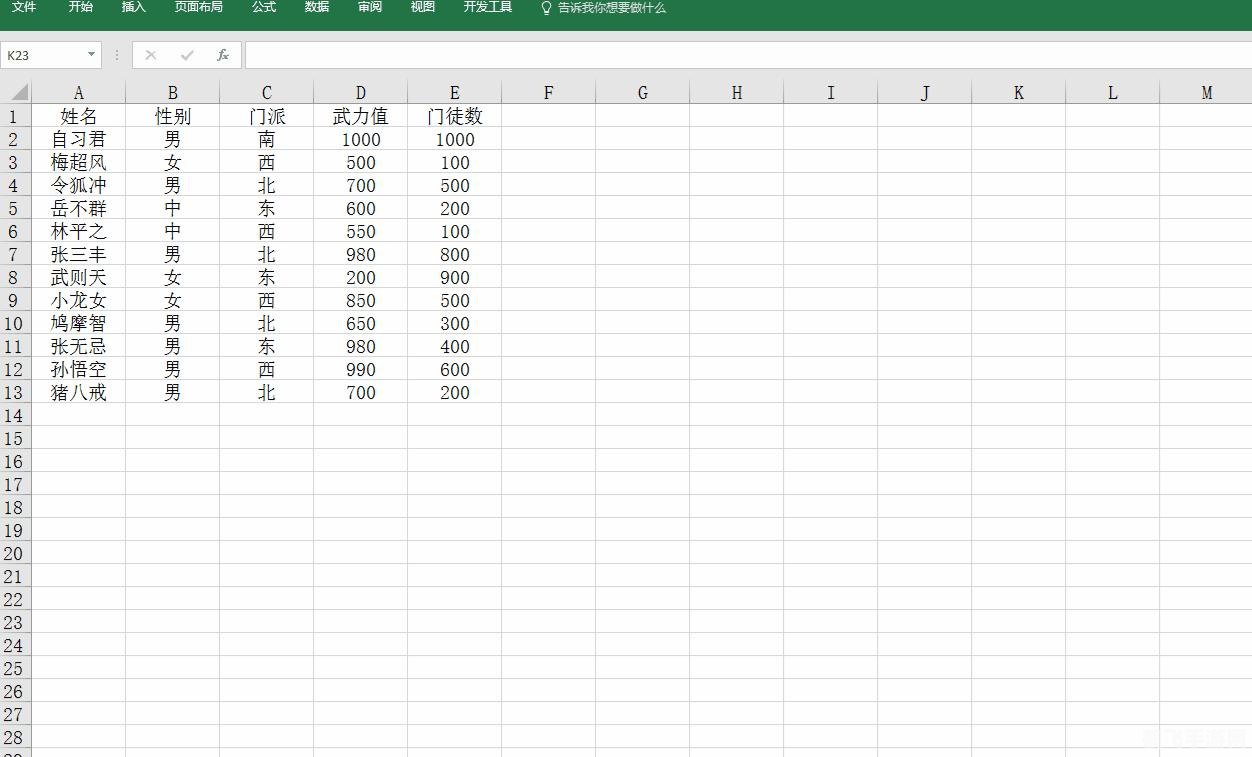Click the Tell Me lightbulb icon
This screenshot has height=757, width=1252.
pyautogui.click(x=545, y=7)
